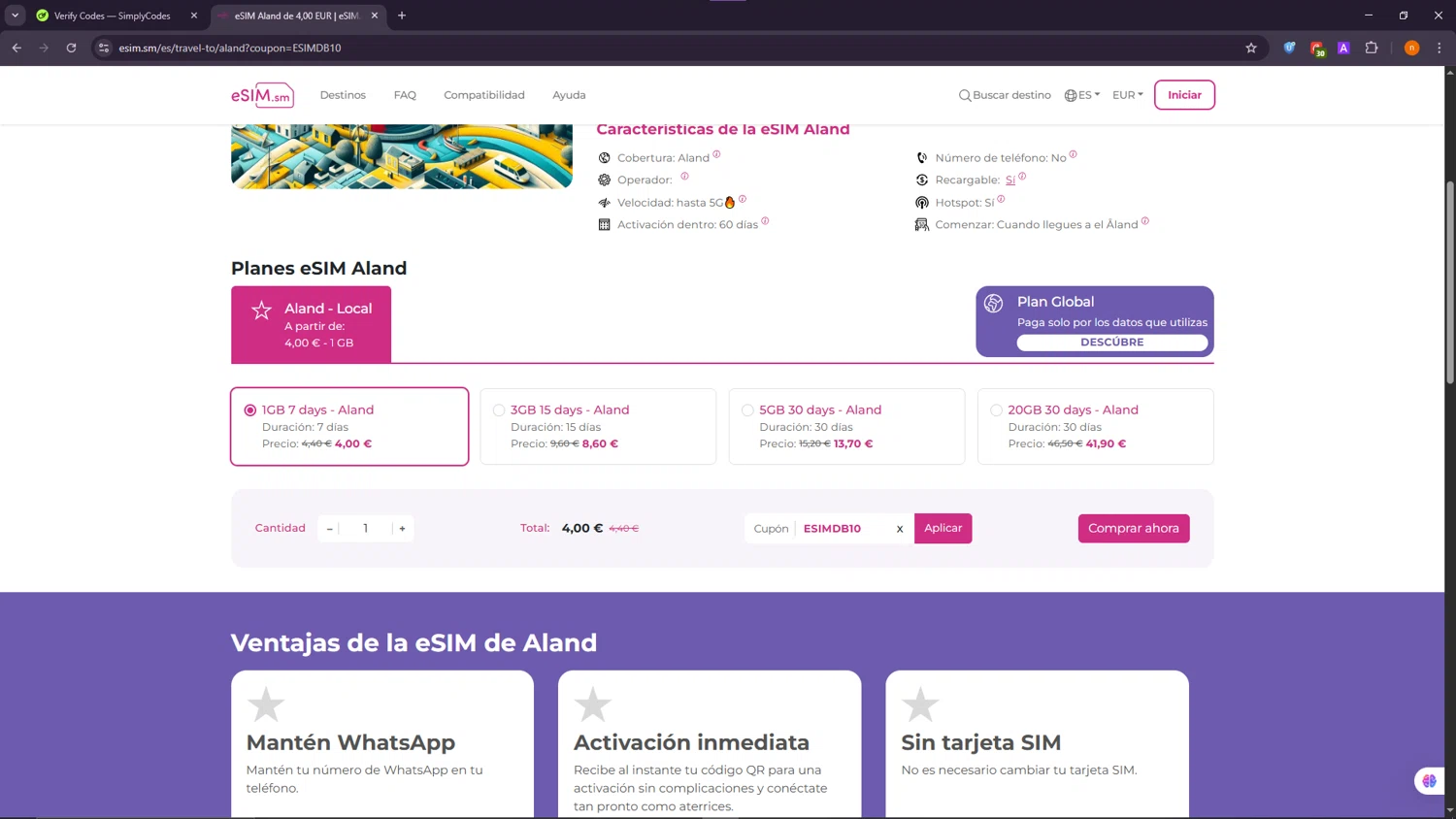Open Ayuda navigation link

pyautogui.click(x=569, y=95)
